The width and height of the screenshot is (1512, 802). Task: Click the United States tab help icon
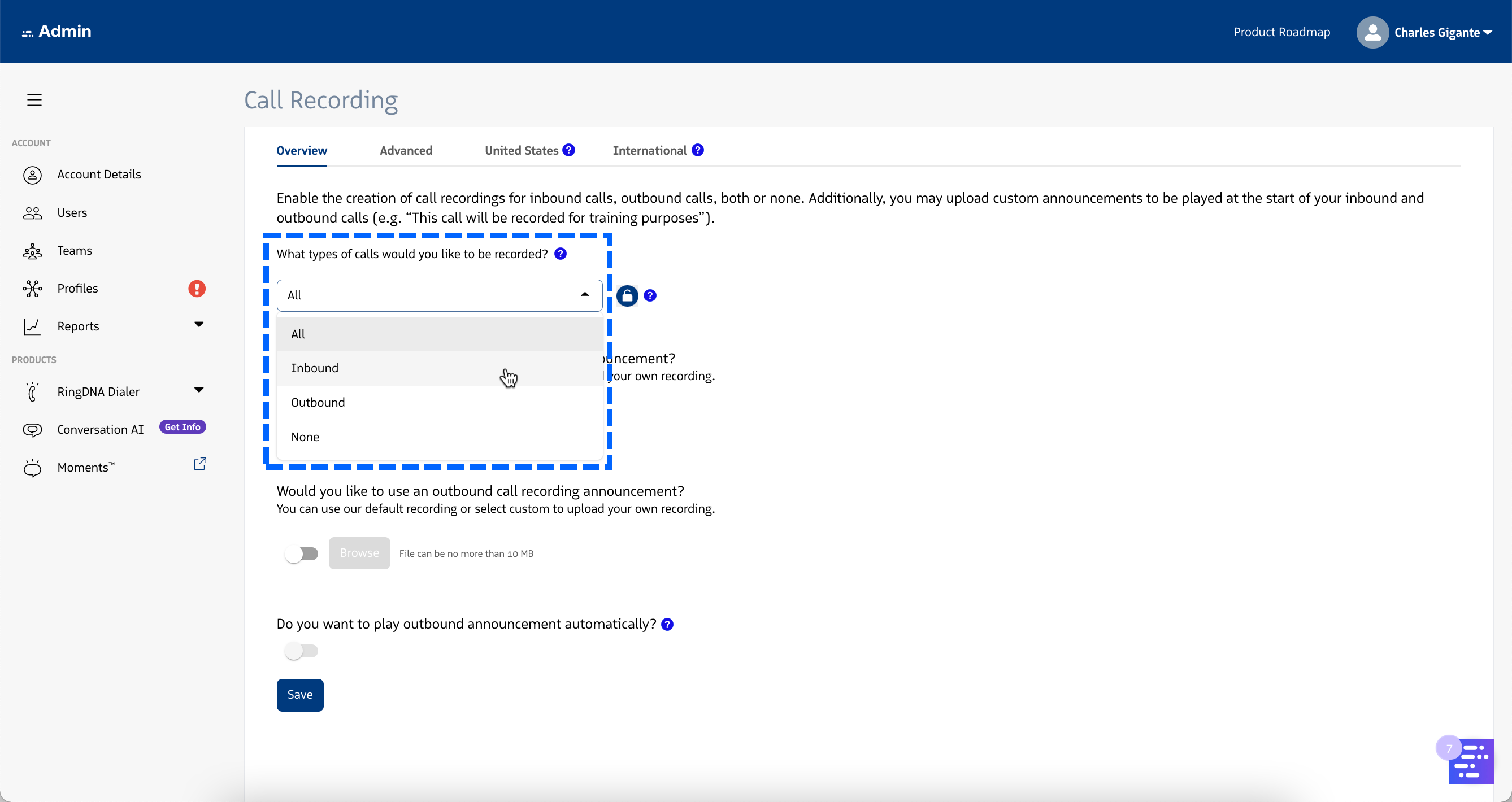(x=568, y=150)
